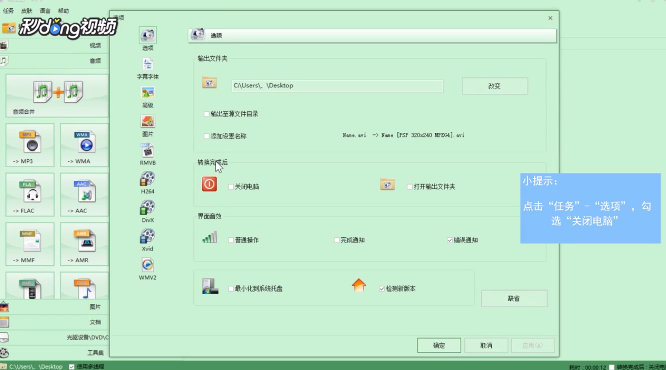This screenshot has height=370, width=666.
Task: Click the Desktop output path in the status bar
Action: click(36, 367)
